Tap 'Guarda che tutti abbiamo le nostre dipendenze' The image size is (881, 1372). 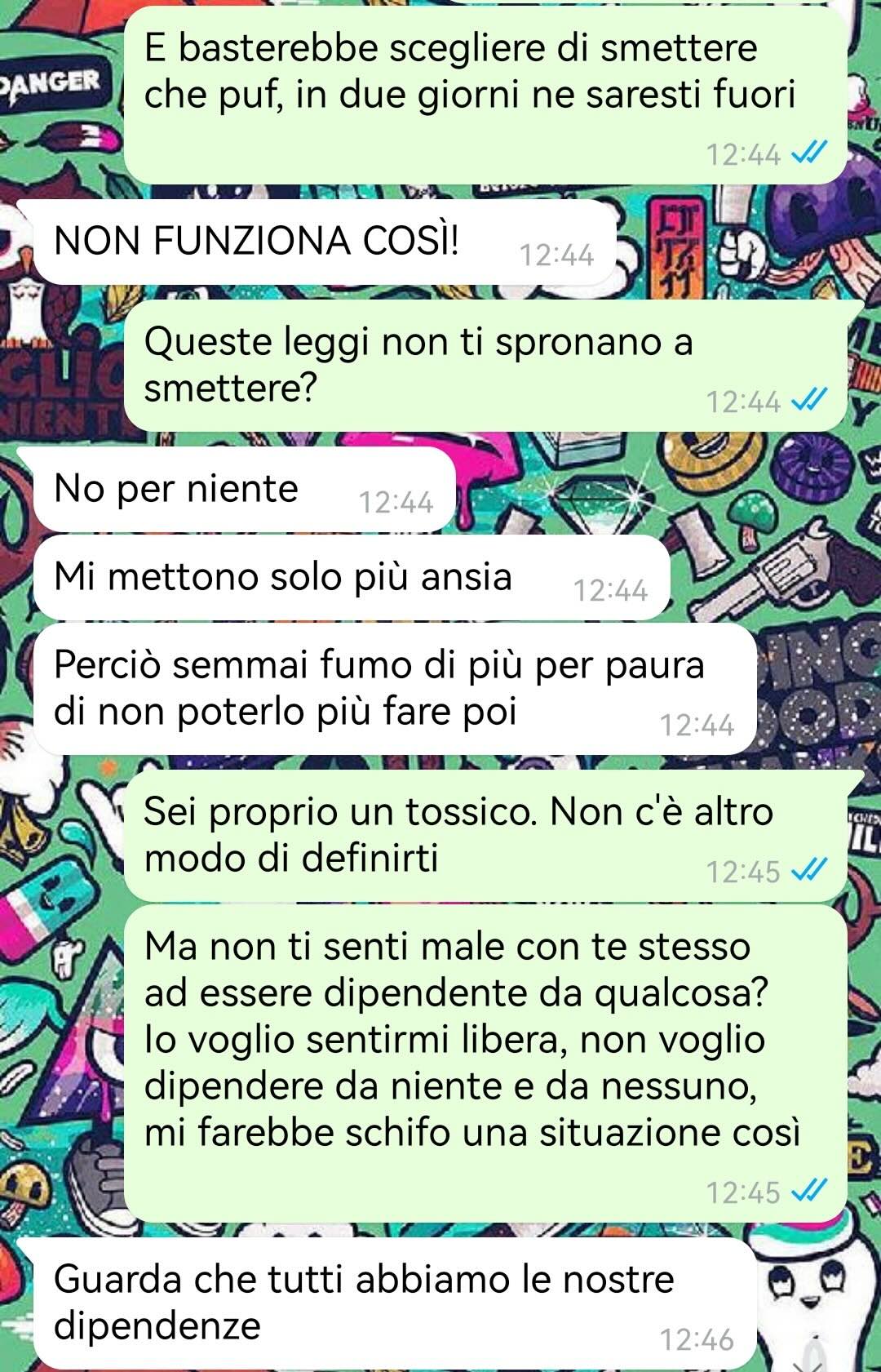[x=395, y=1303]
